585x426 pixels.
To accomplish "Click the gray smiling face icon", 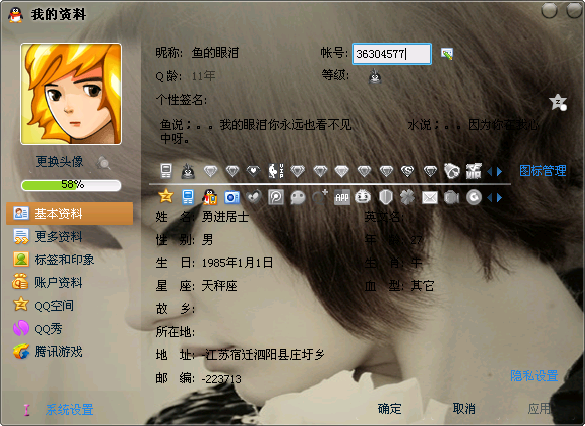I will coord(363,197).
